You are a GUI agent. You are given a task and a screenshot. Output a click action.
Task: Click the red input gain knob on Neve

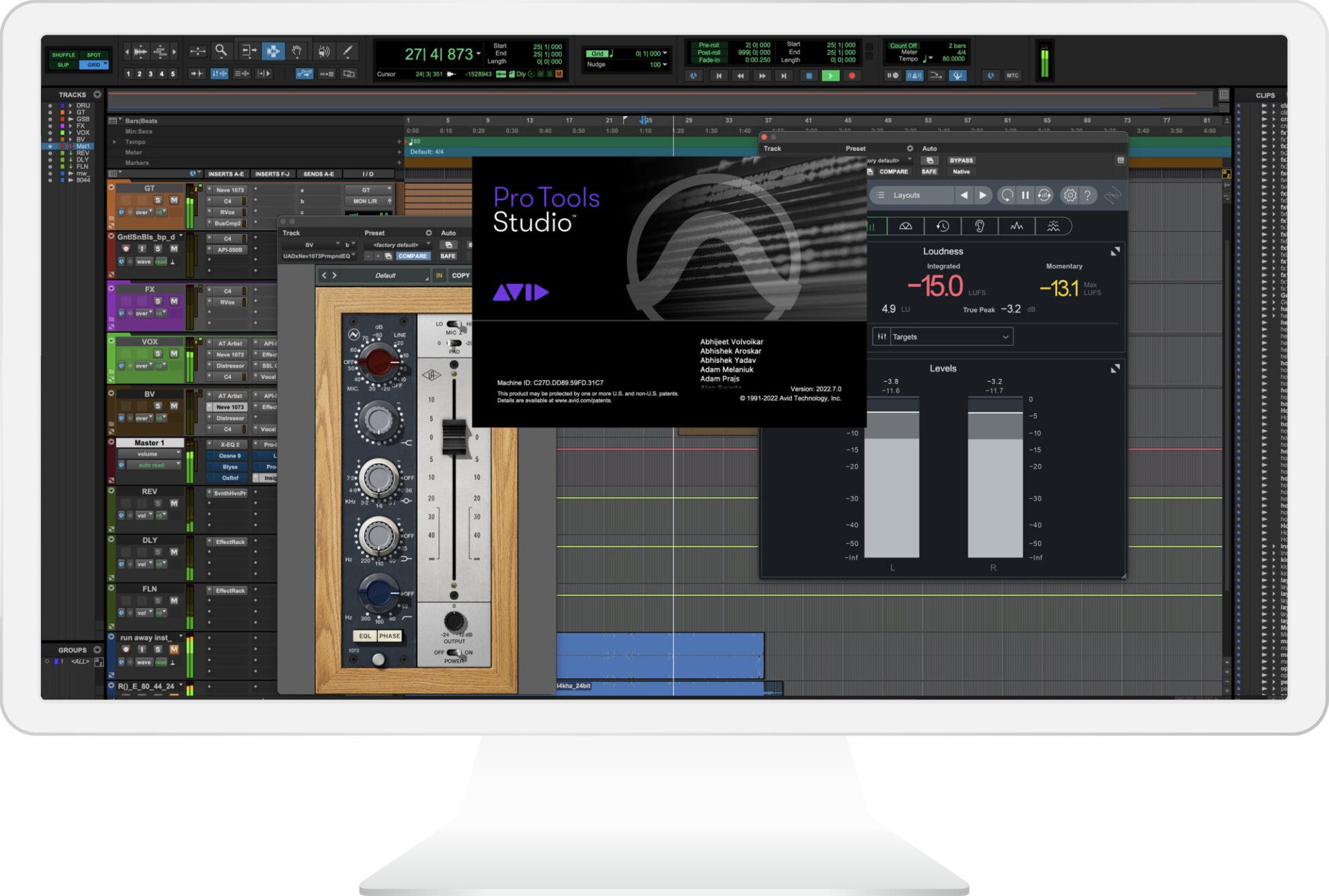point(378,362)
